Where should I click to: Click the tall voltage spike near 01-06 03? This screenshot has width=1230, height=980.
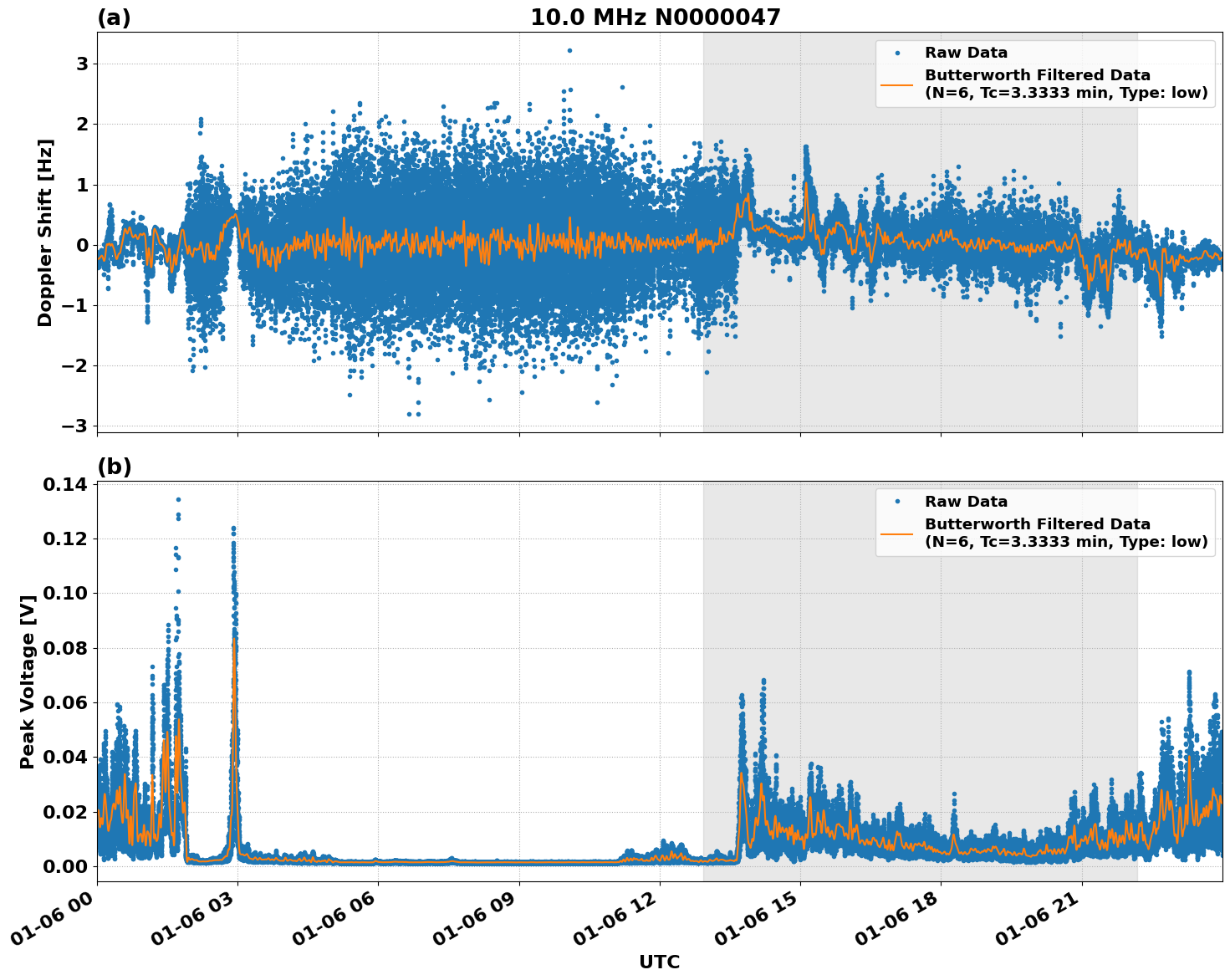[232, 528]
